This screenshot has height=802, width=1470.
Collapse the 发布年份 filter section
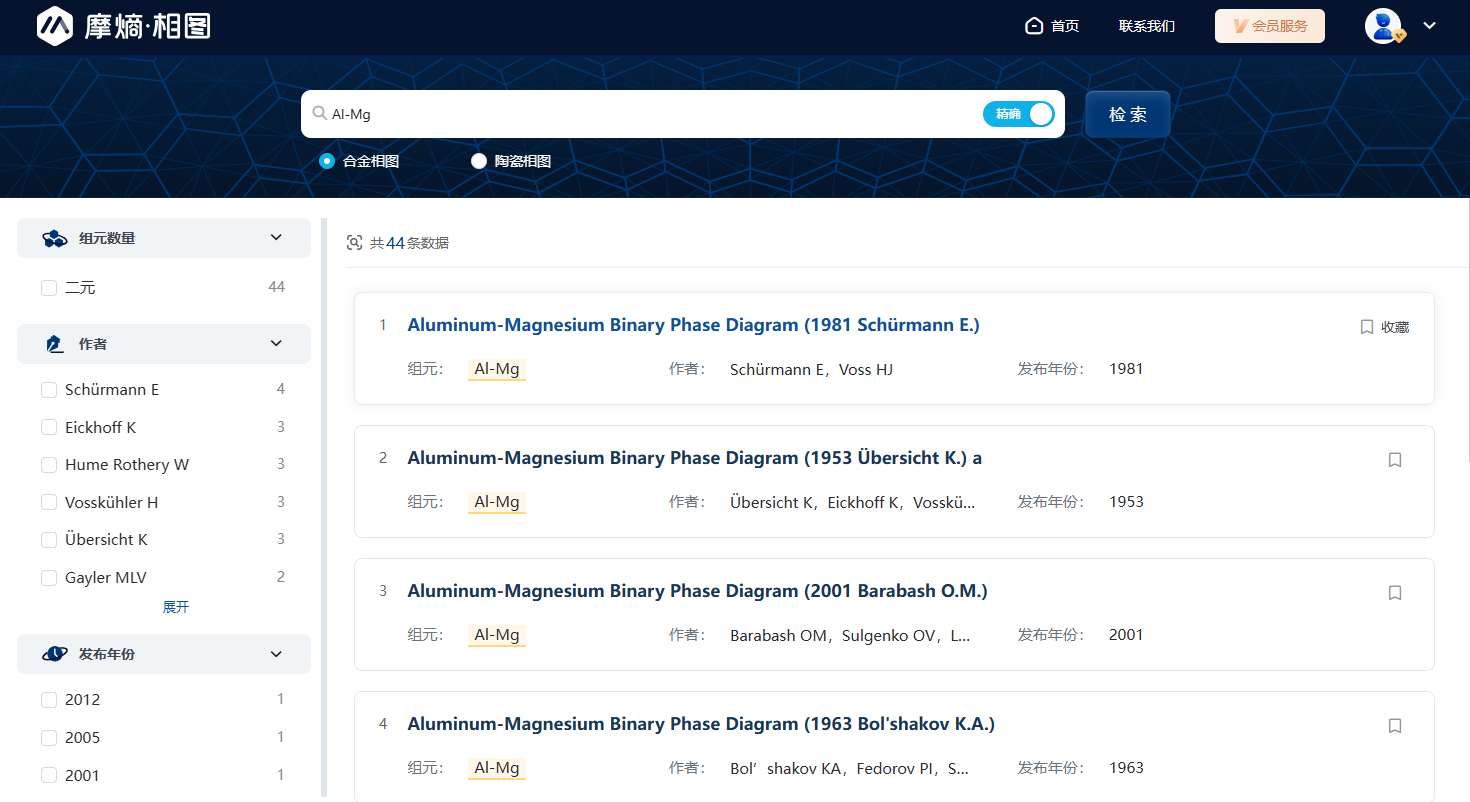[277, 654]
